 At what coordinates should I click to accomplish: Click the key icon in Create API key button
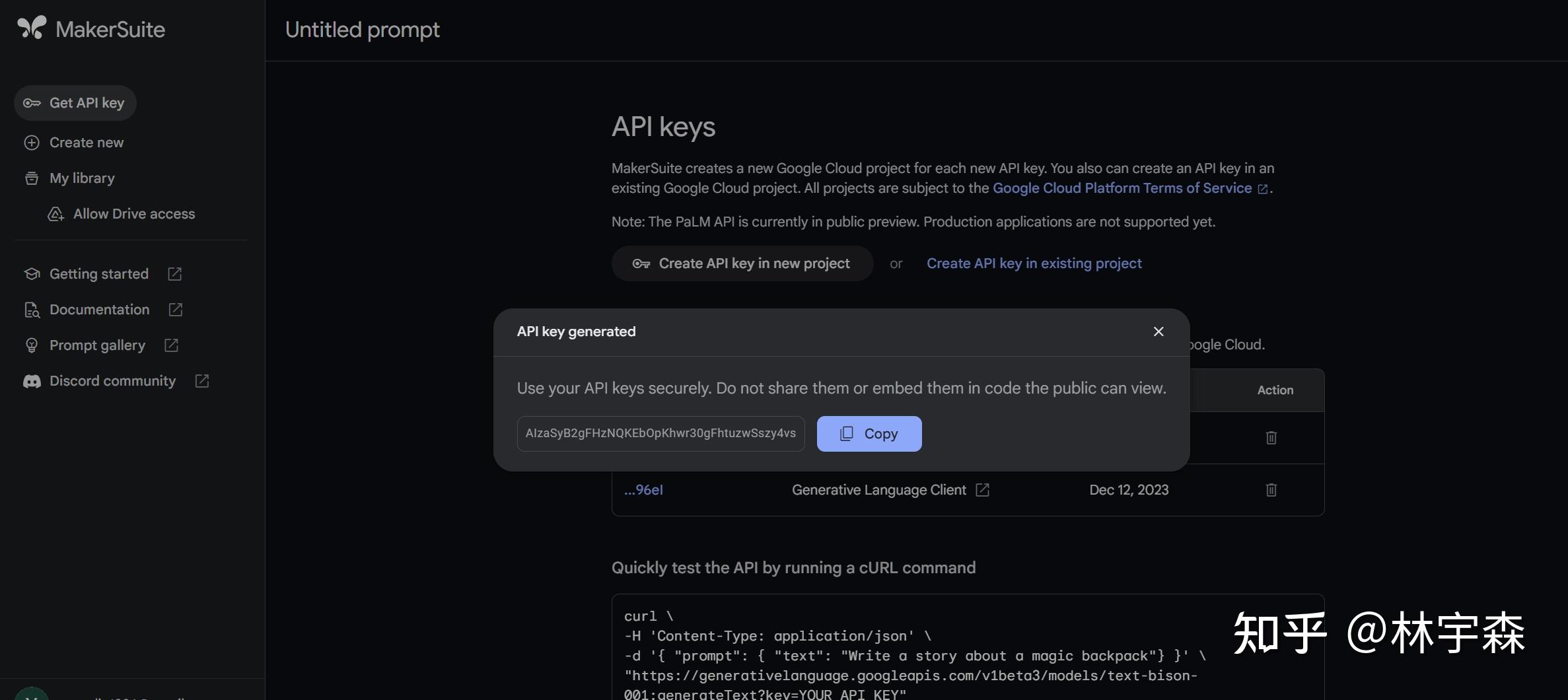pyautogui.click(x=641, y=263)
